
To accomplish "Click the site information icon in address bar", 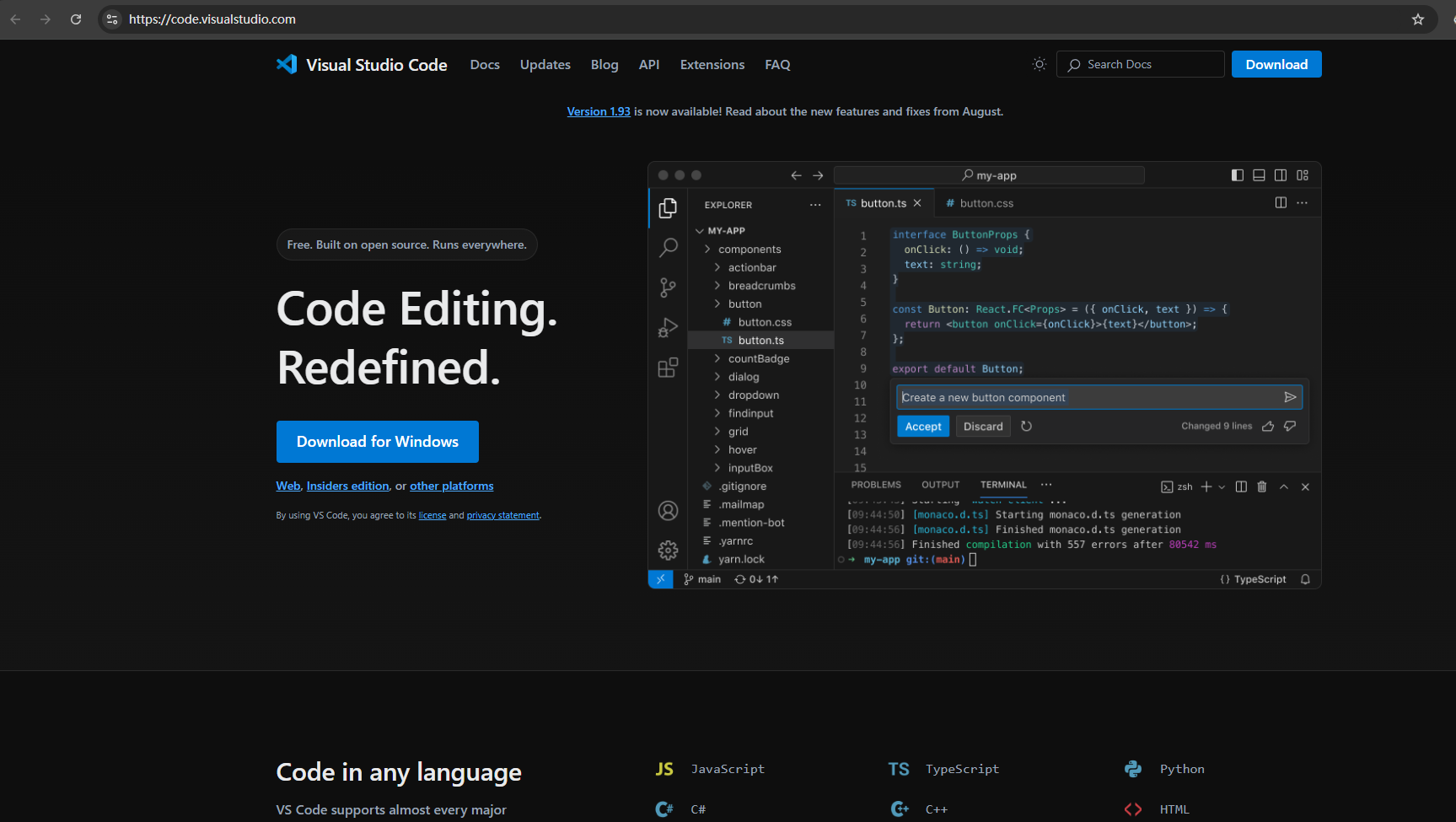I will 112,19.
